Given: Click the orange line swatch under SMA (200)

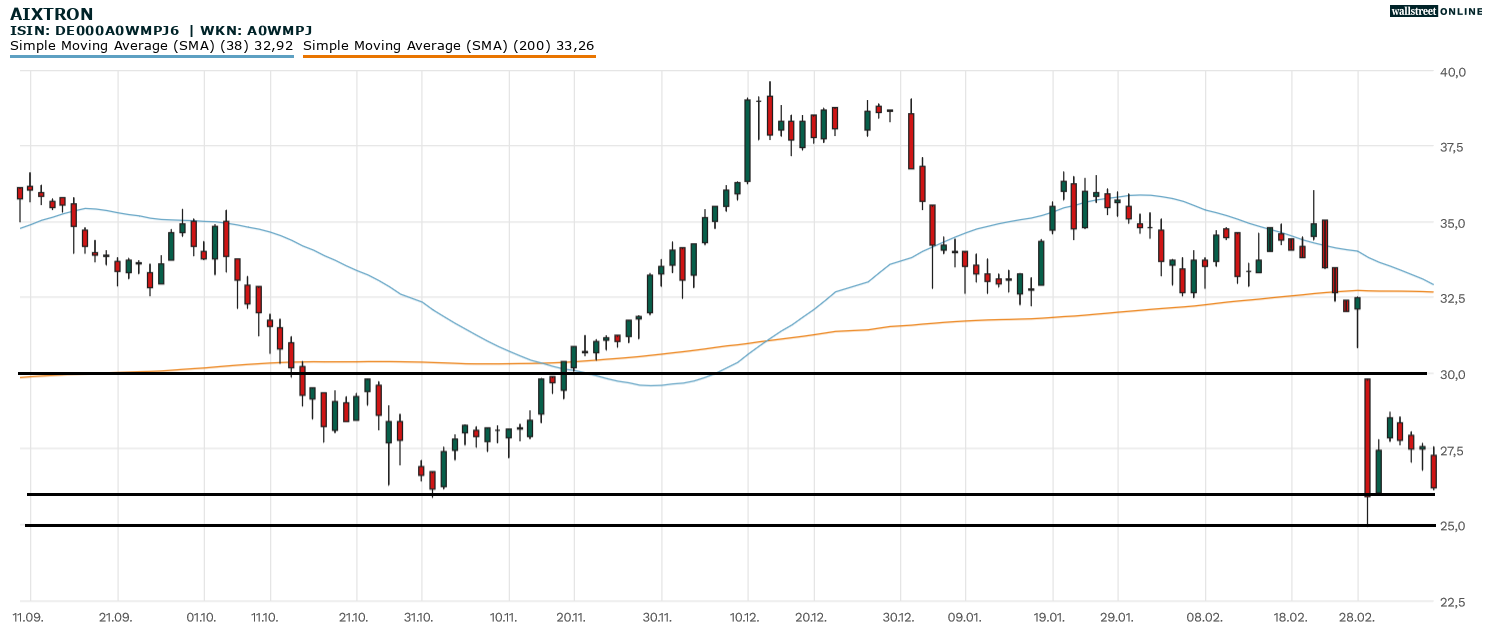Looking at the screenshot, I should click(448, 56).
